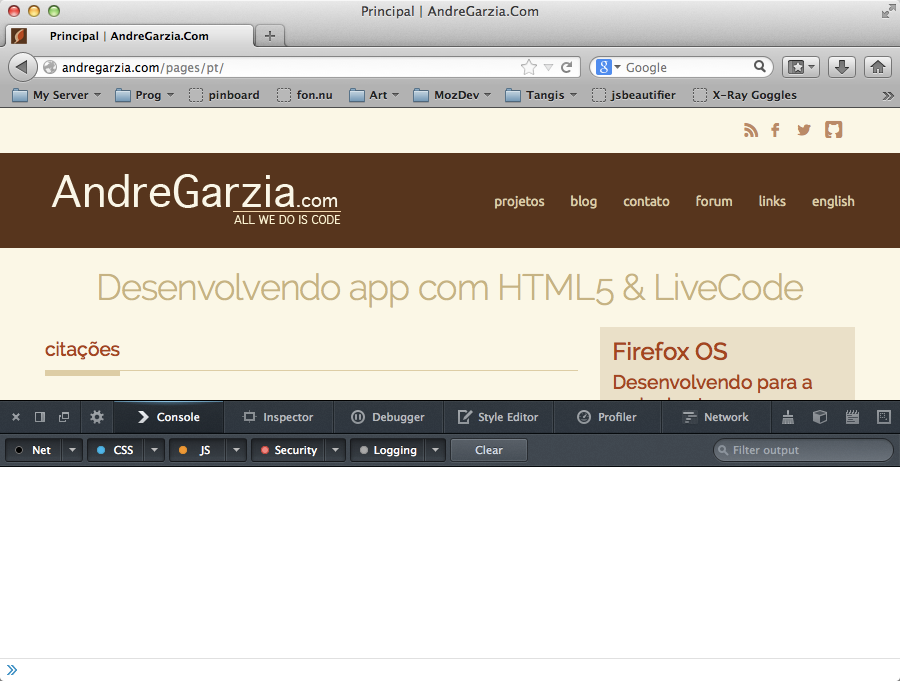
Task: Open the site's RSS feed icon
Action: (751, 129)
